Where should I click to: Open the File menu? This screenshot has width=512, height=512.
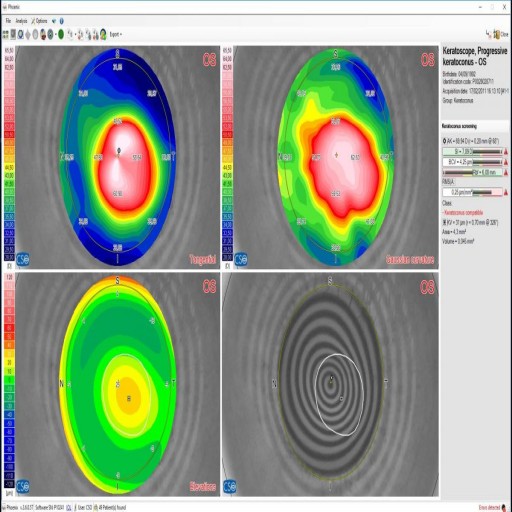(8, 21)
